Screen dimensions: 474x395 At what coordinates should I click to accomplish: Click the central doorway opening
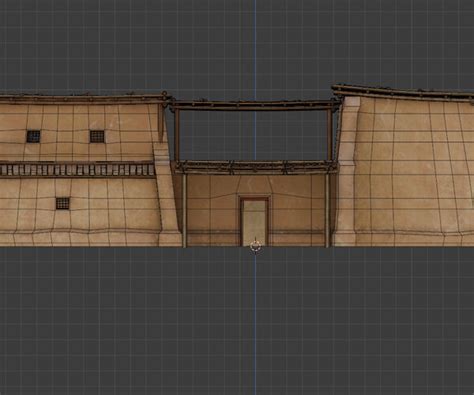255,222
